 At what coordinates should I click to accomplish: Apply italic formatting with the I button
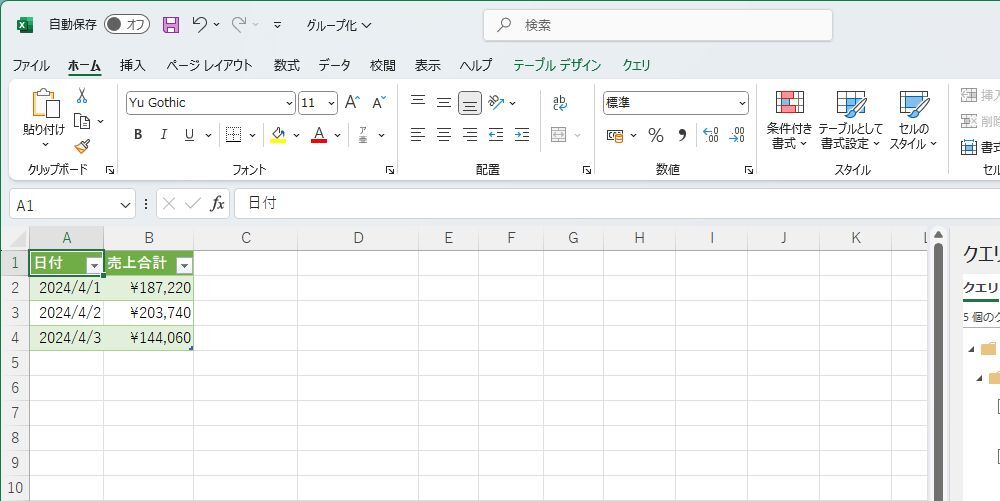click(163, 135)
